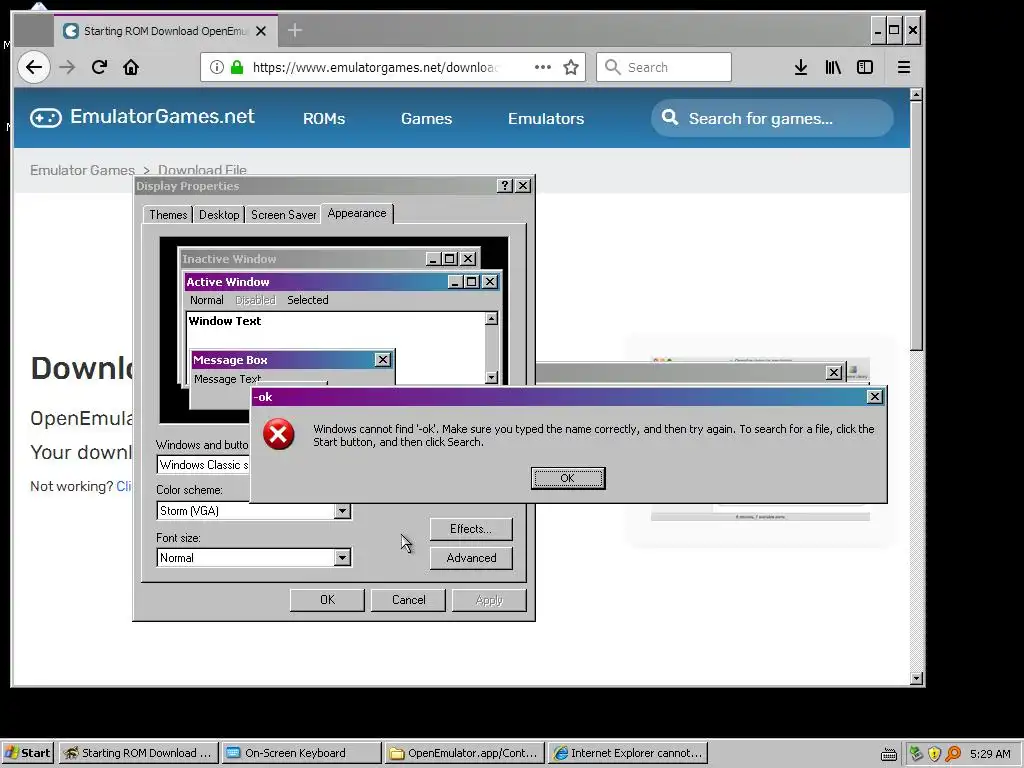Image resolution: width=1024 pixels, height=768 pixels.
Task: Open Firefox library icon
Action: [833, 67]
